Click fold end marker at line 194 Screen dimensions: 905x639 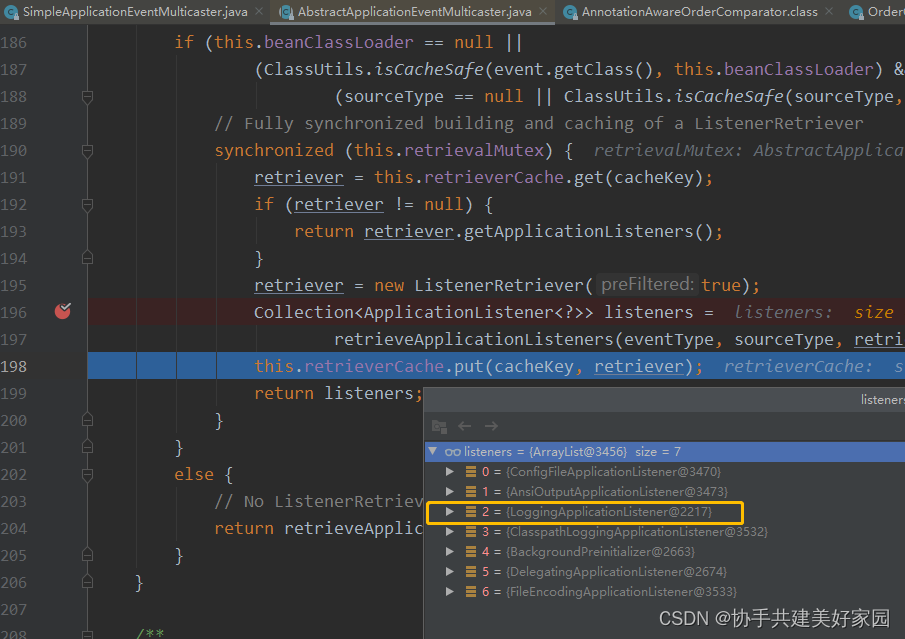click(x=87, y=258)
